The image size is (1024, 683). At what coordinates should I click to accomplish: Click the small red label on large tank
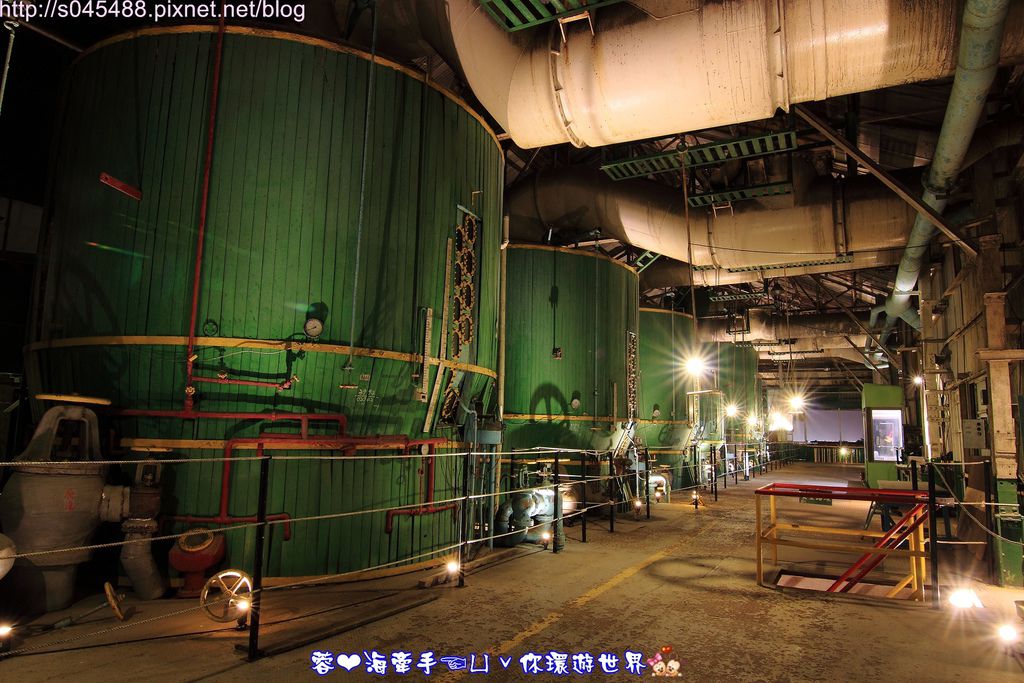[x=120, y=186]
